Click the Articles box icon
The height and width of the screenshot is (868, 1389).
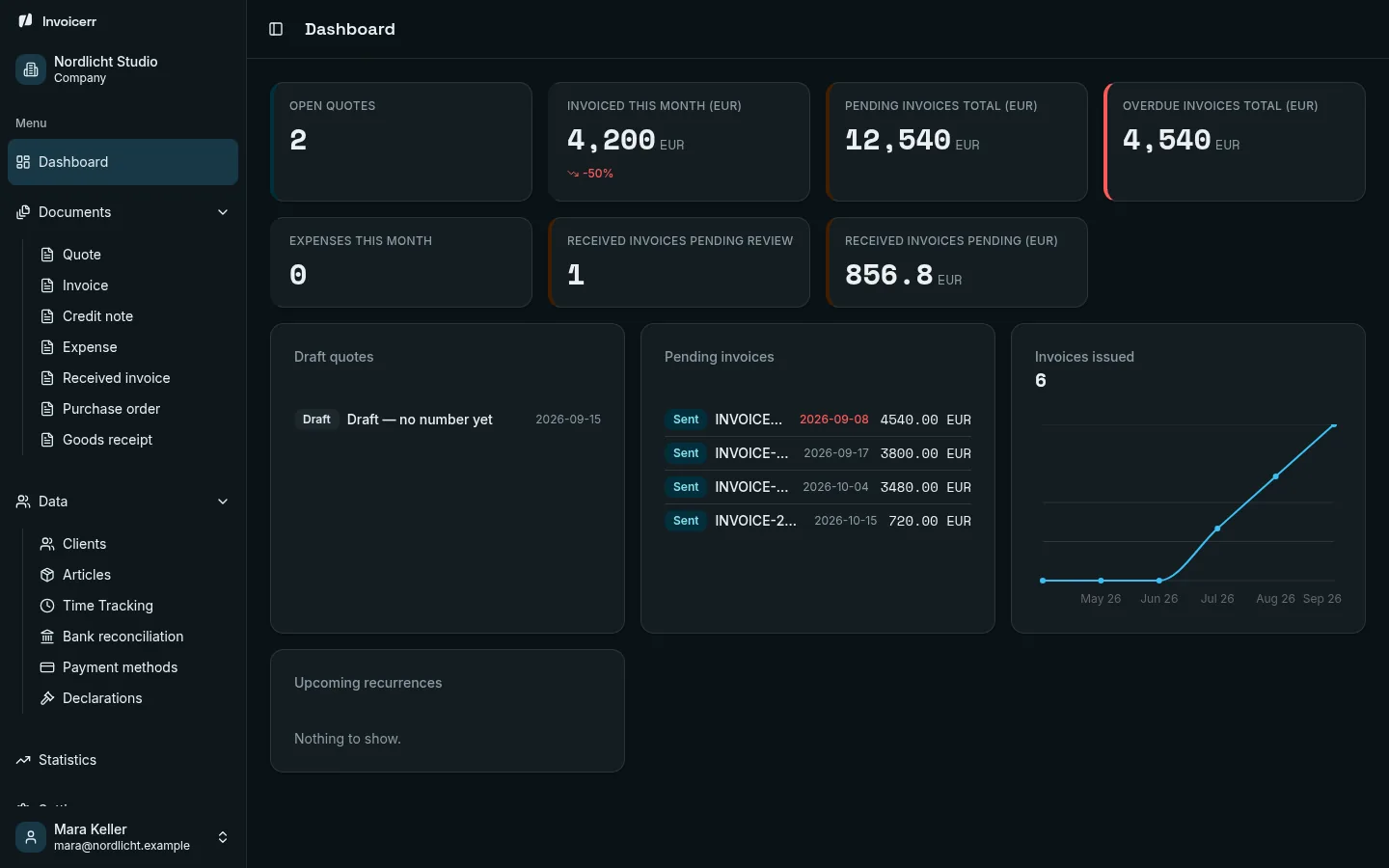tap(47, 575)
